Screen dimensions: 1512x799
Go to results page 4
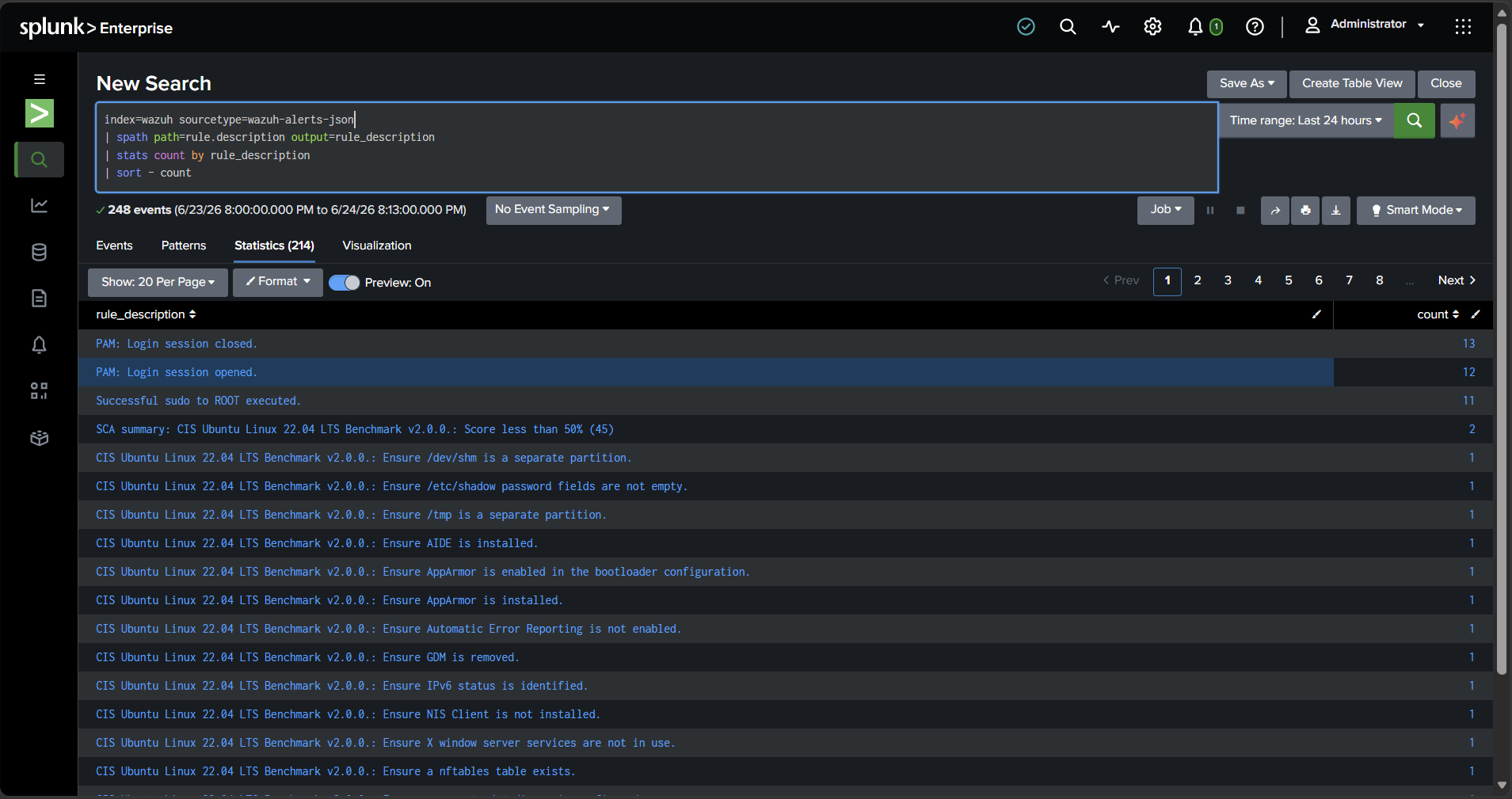point(1258,280)
